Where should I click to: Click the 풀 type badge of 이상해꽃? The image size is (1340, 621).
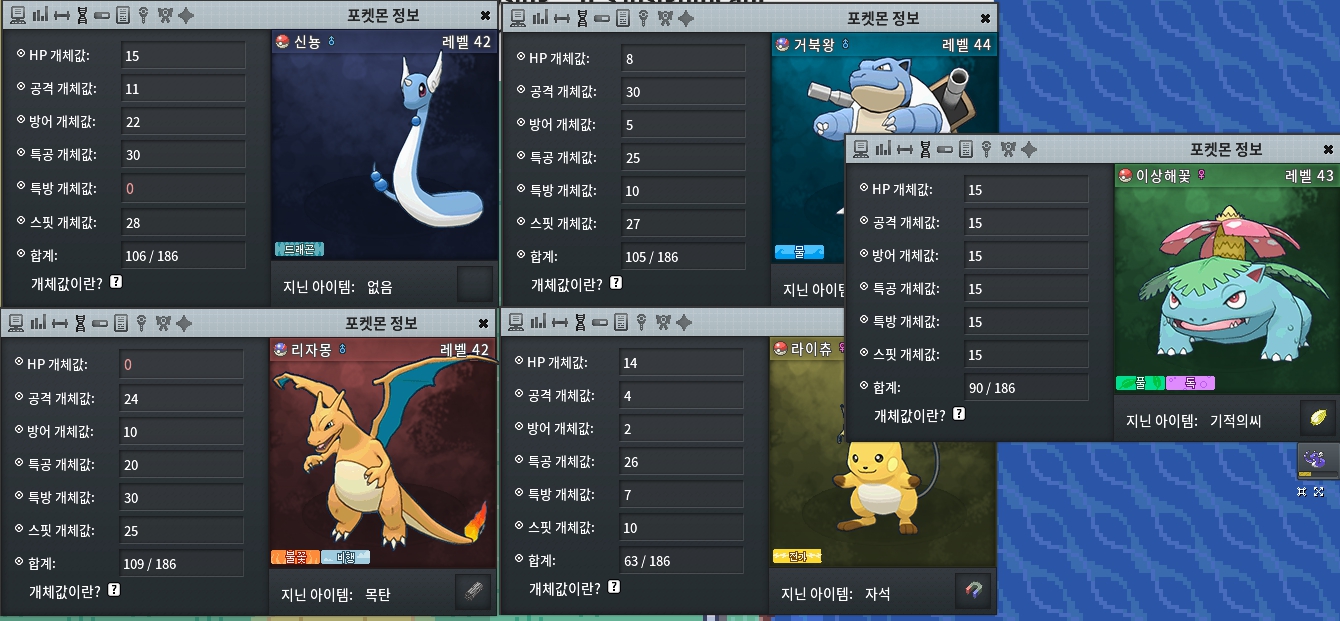point(1141,383)
